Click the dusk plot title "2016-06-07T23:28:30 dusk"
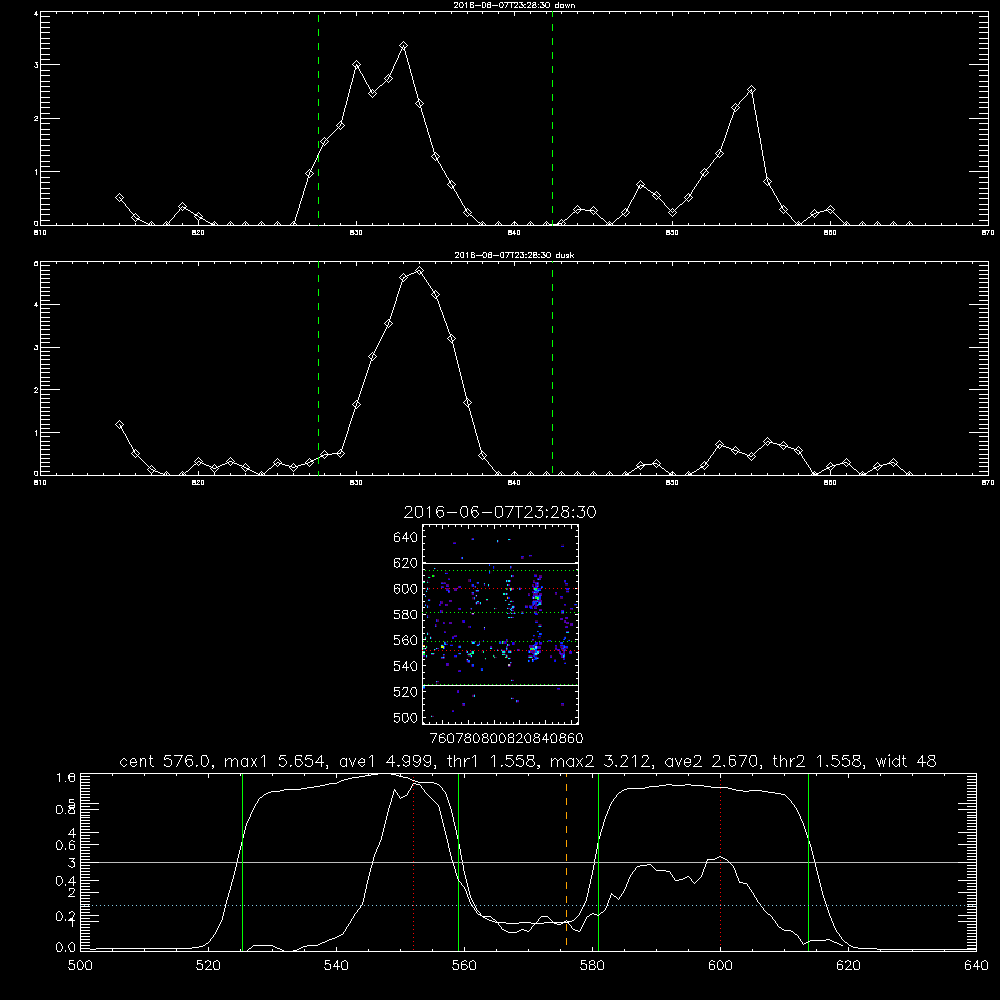The width and height of the screenshot is (1000, 1000). 515,255
